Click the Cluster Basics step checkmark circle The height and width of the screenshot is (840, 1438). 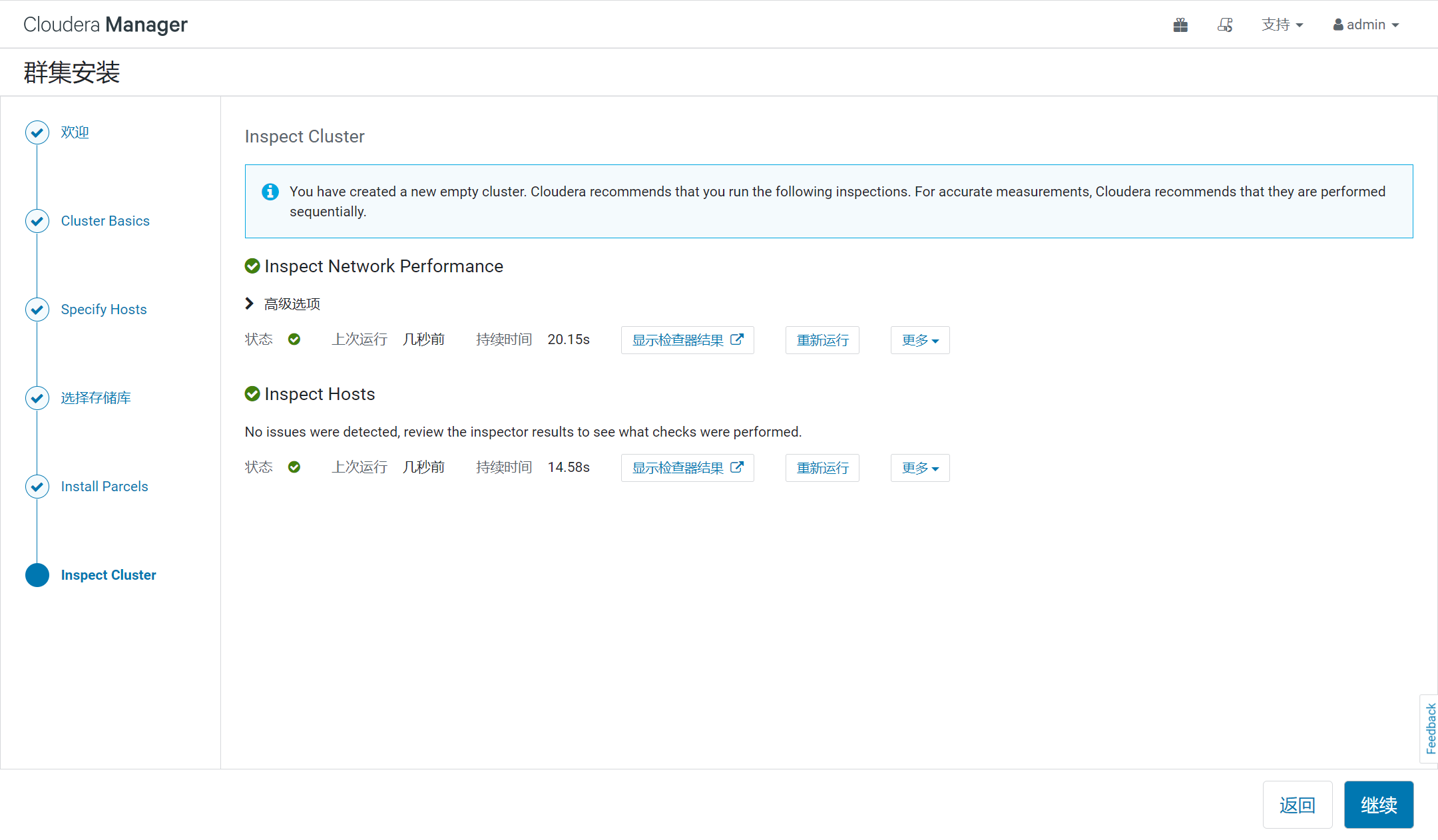[37, 221]
